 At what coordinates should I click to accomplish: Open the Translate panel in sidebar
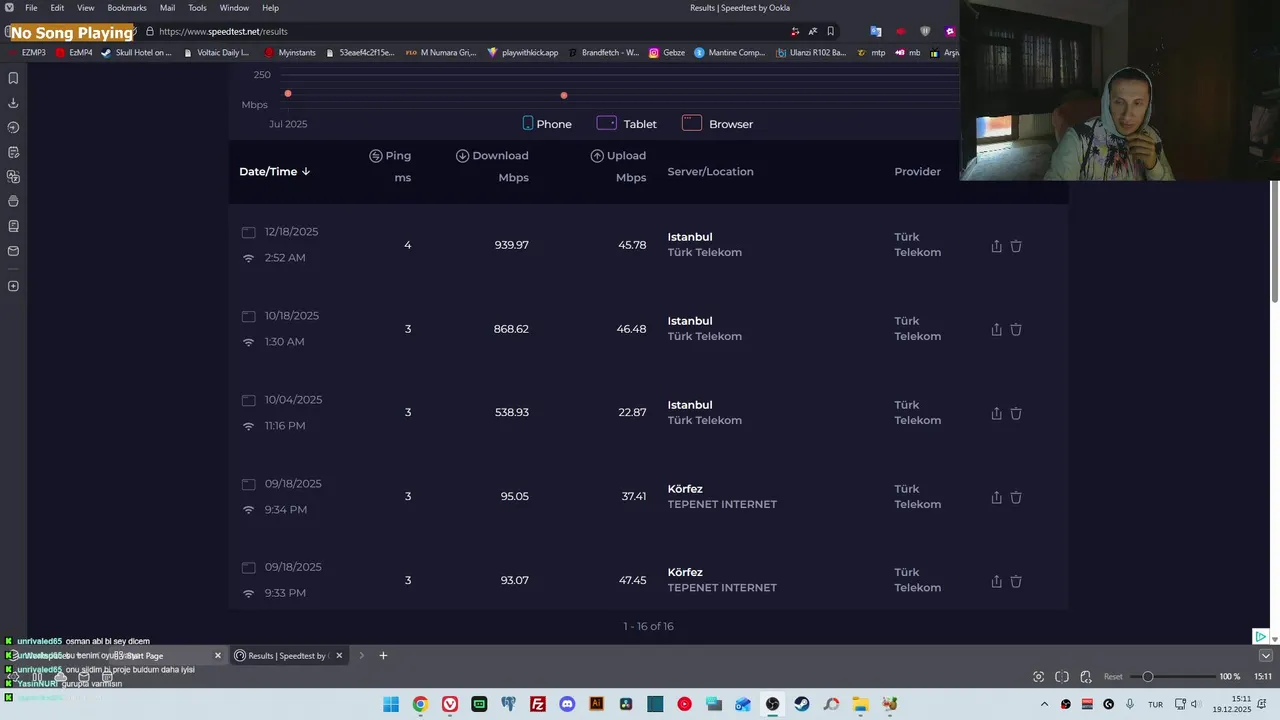click(x=13, y=177)
